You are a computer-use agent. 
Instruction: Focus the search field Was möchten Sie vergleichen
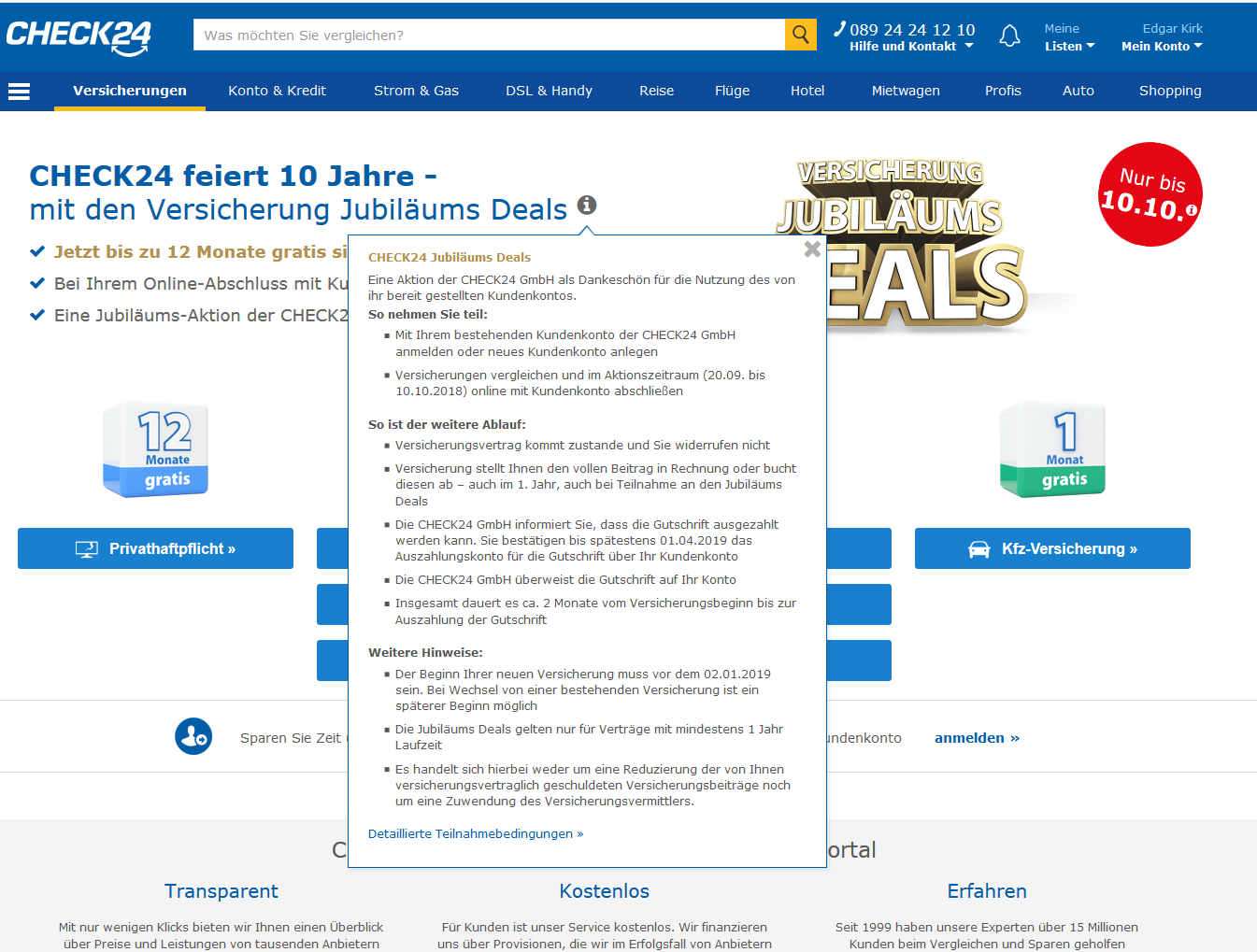(489, 35)
